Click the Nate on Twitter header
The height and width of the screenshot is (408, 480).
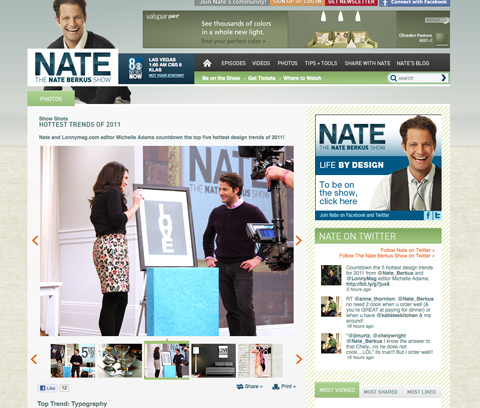coord(378,236)
